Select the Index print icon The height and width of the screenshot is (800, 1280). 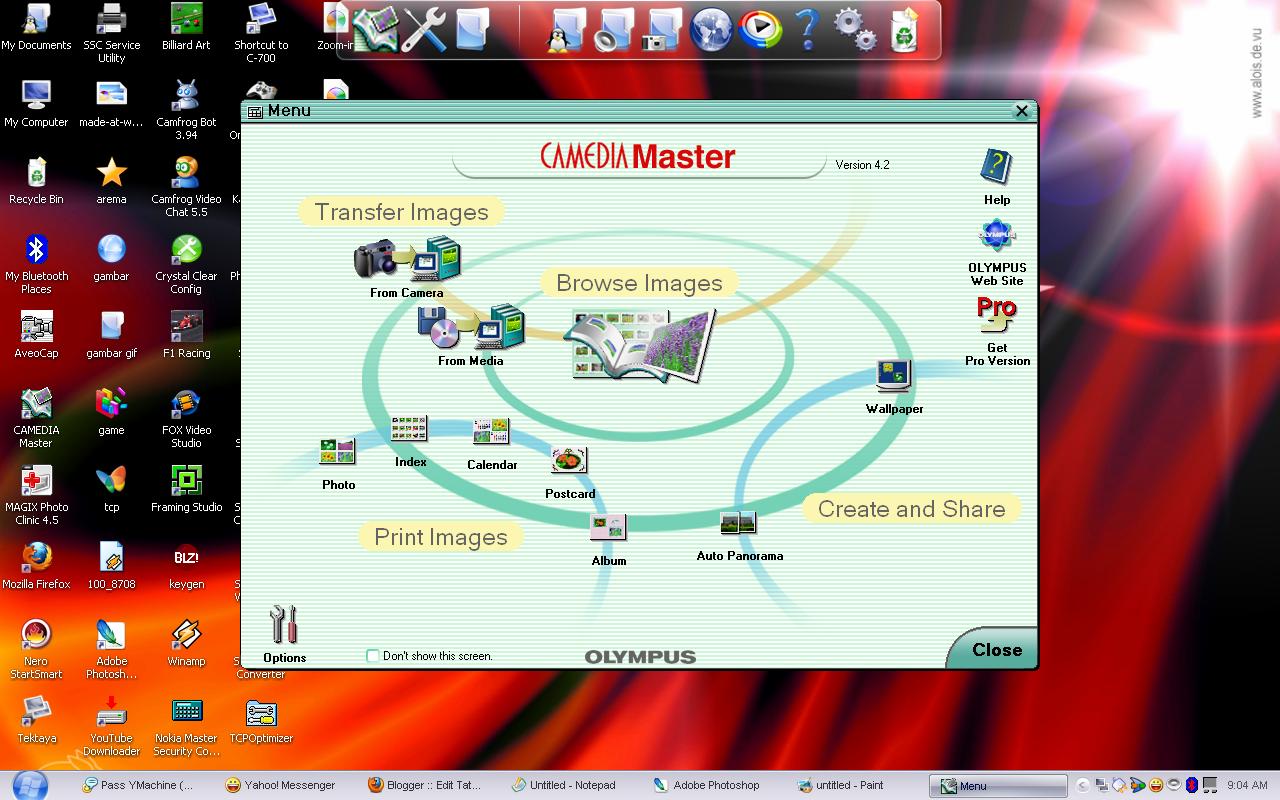409,428
